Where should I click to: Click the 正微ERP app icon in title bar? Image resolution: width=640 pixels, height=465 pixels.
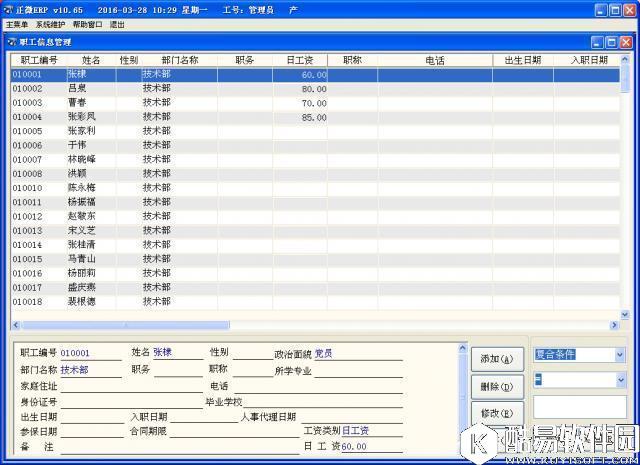tap(8, 9)
